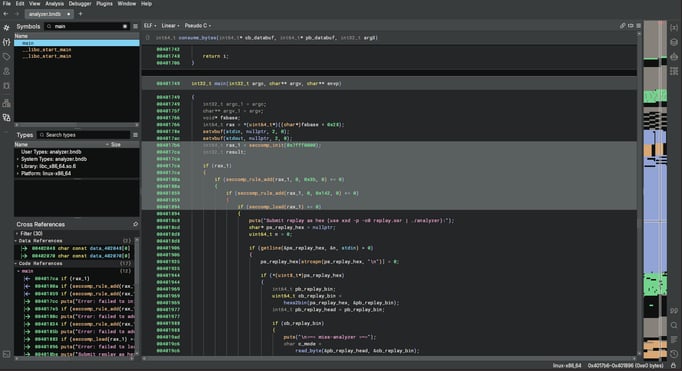
Task: Open the log lines icon on right sidebar
Action: [674, 339]
